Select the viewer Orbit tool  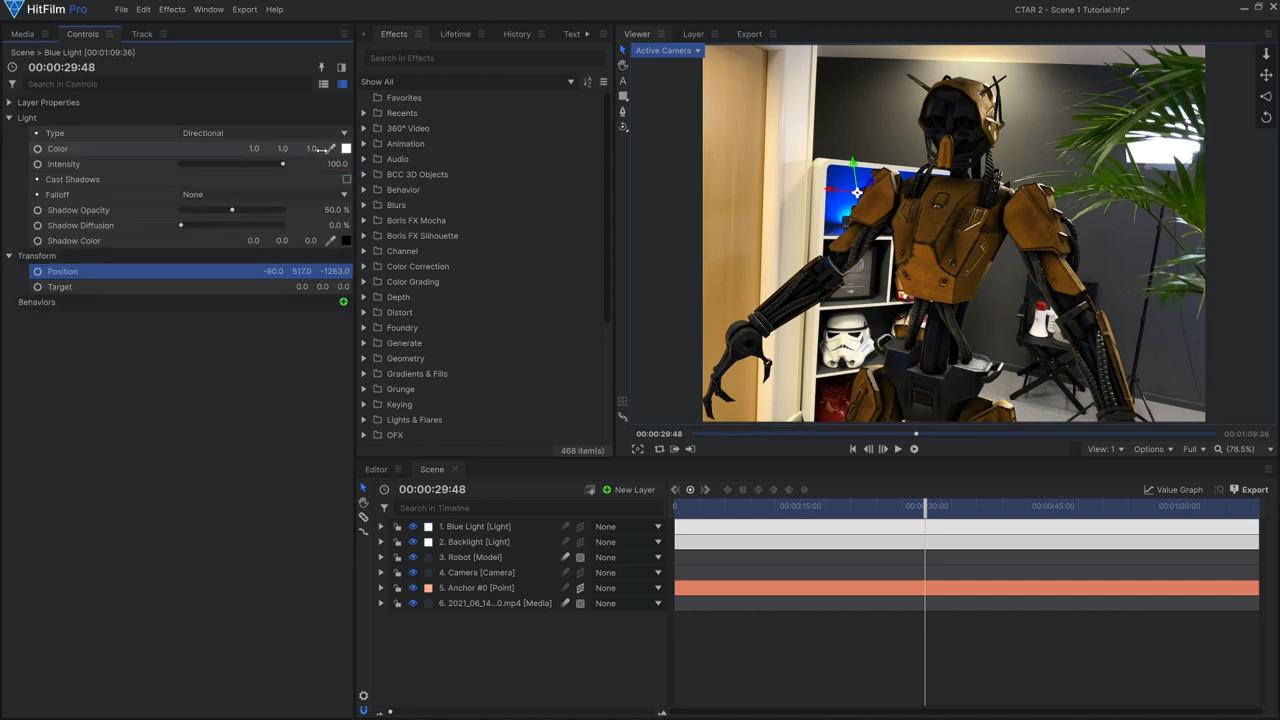point(623,126)
